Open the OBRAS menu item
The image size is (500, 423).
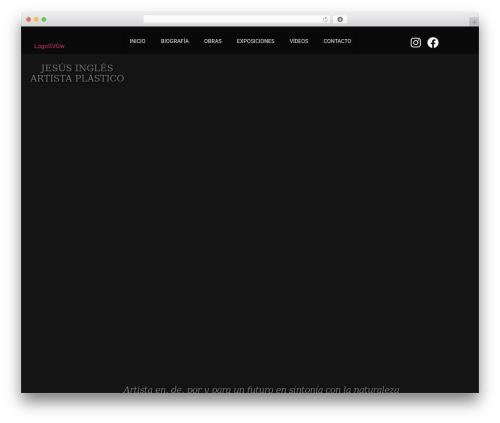(x=213, y=41)
